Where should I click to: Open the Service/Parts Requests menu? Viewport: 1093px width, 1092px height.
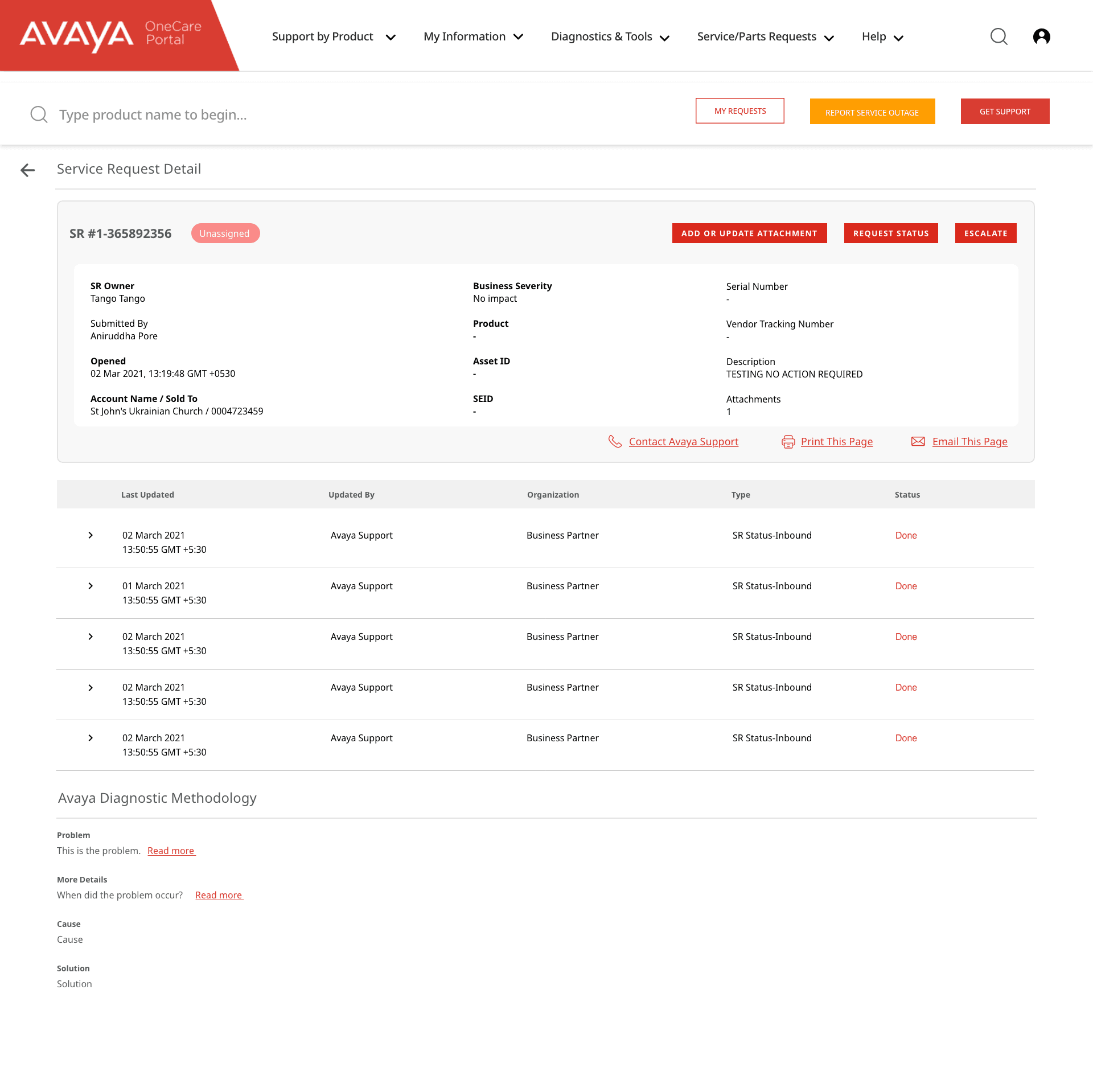coord(765,37)
